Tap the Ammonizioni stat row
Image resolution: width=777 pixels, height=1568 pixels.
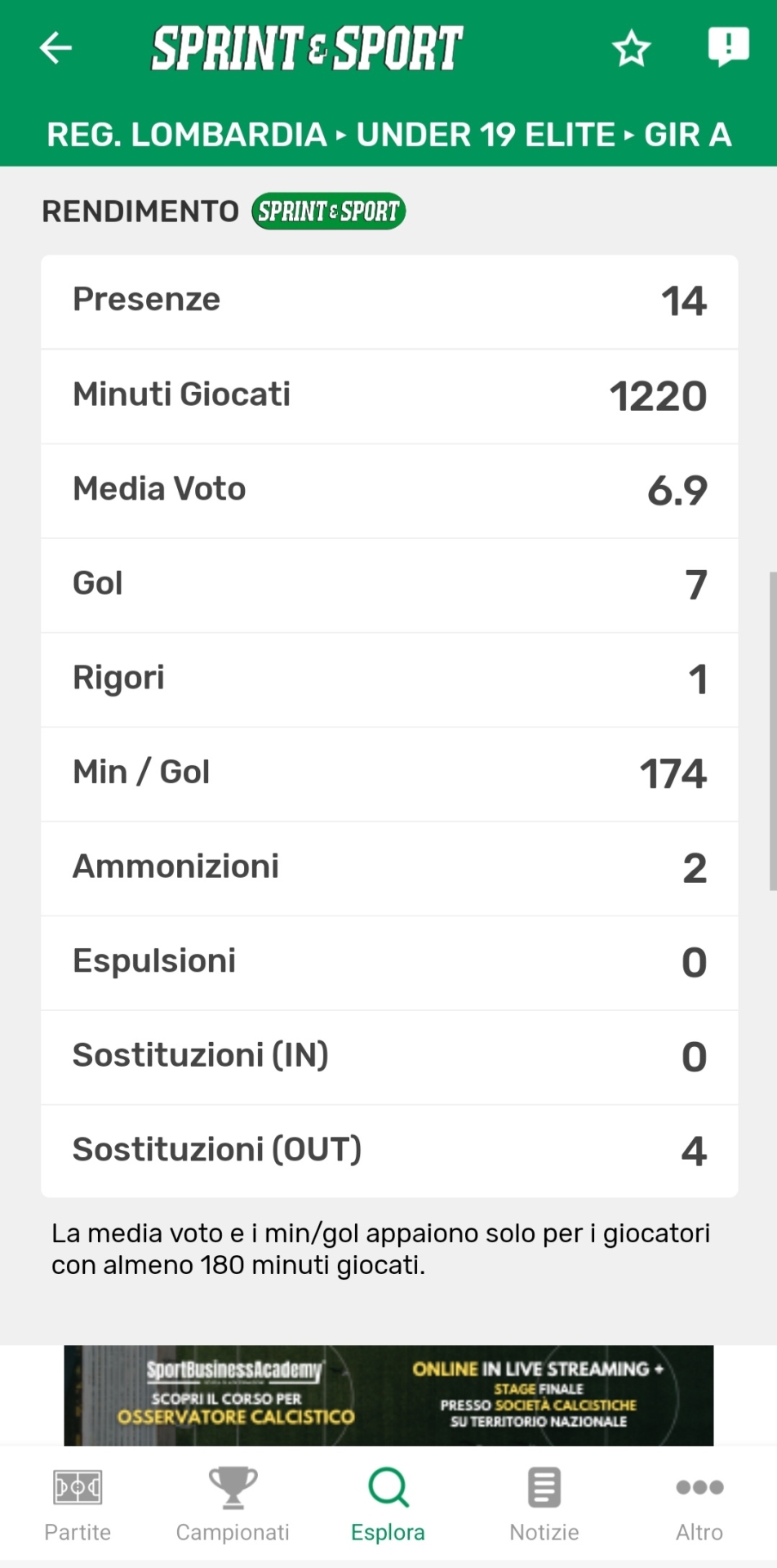(x=389, y=868)
